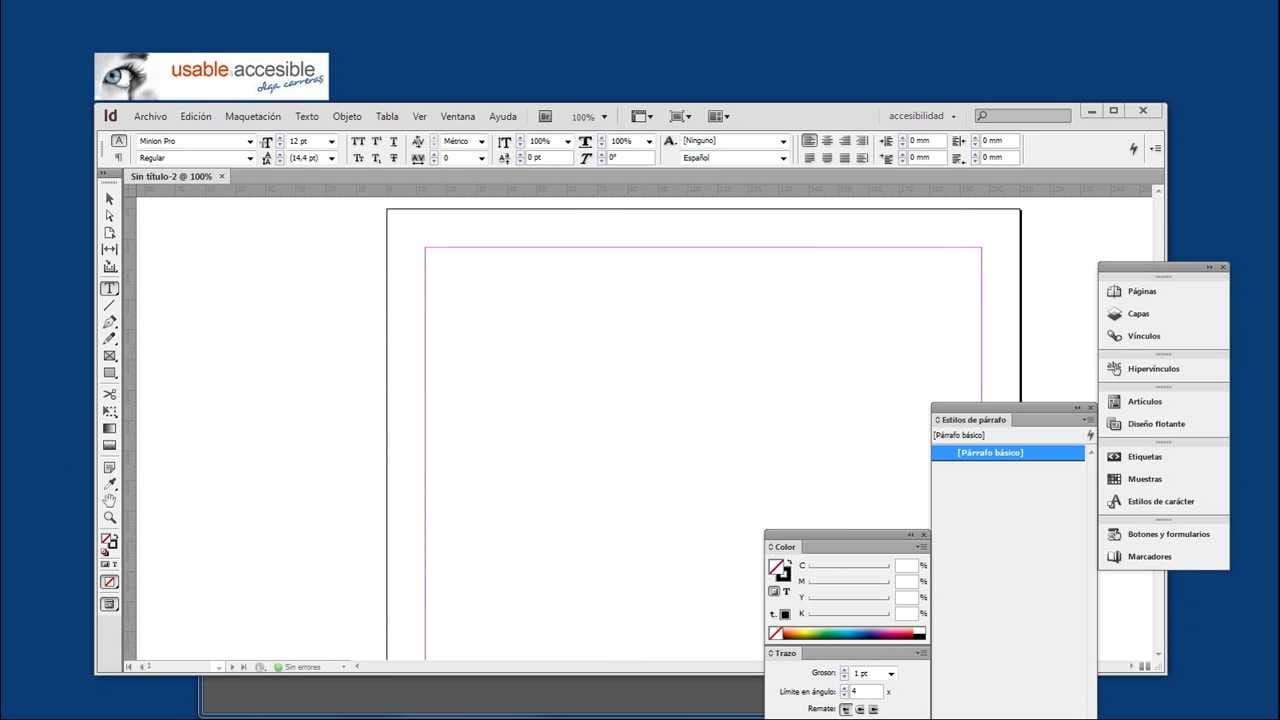1280x720 pixels.
Task: Open the accesibilidad workspace switcher
Action: coord(922,116)
